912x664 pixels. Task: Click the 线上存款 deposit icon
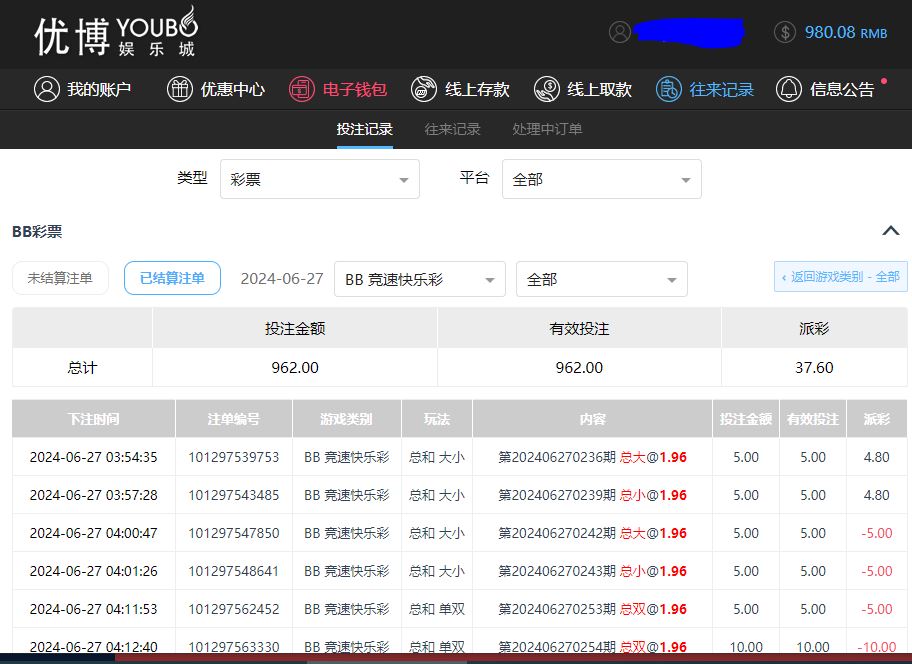(423, 89)
